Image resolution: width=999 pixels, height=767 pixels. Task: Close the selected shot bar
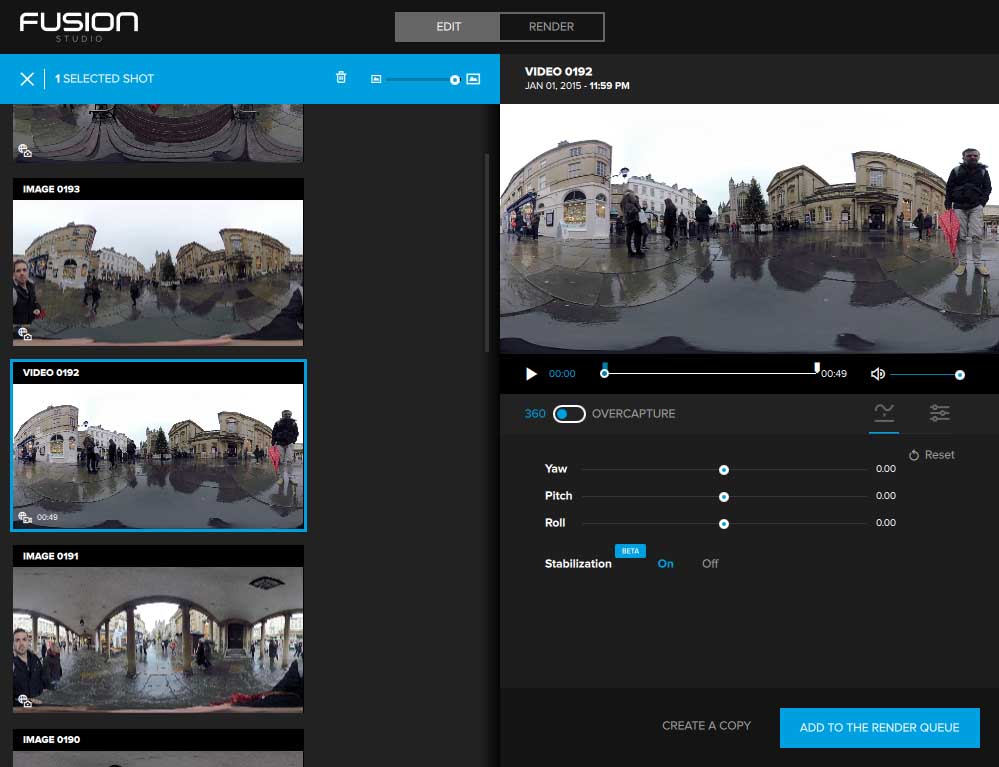27,79
